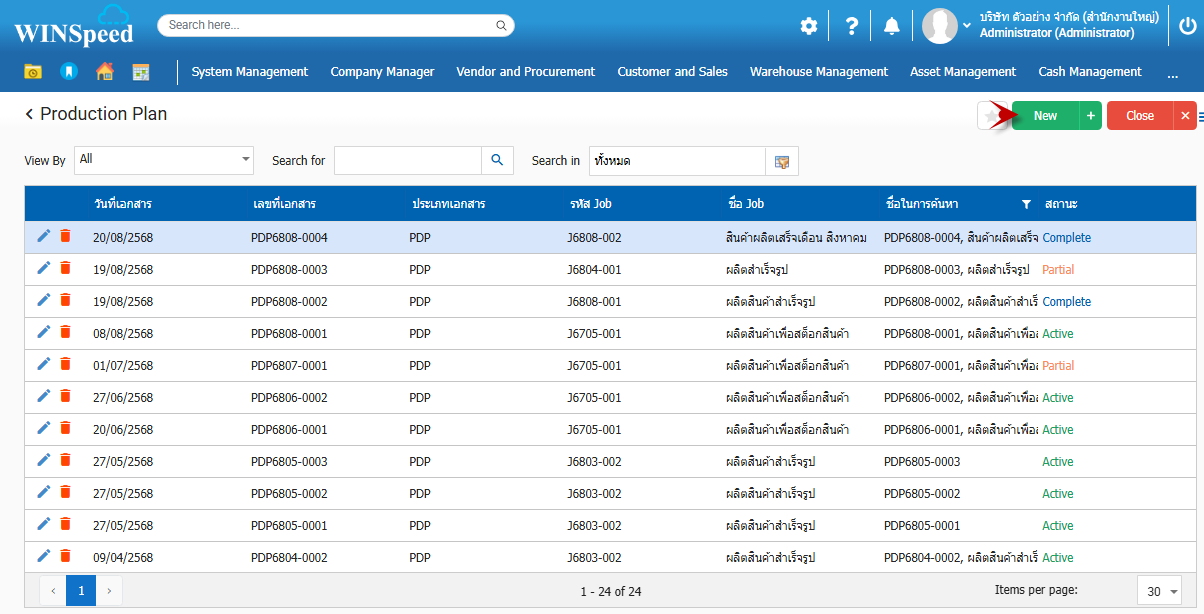The width and height of the screenshot is (1204, 614).
Task: Open the recent history folder icon
Action: (x=33, y=72)
